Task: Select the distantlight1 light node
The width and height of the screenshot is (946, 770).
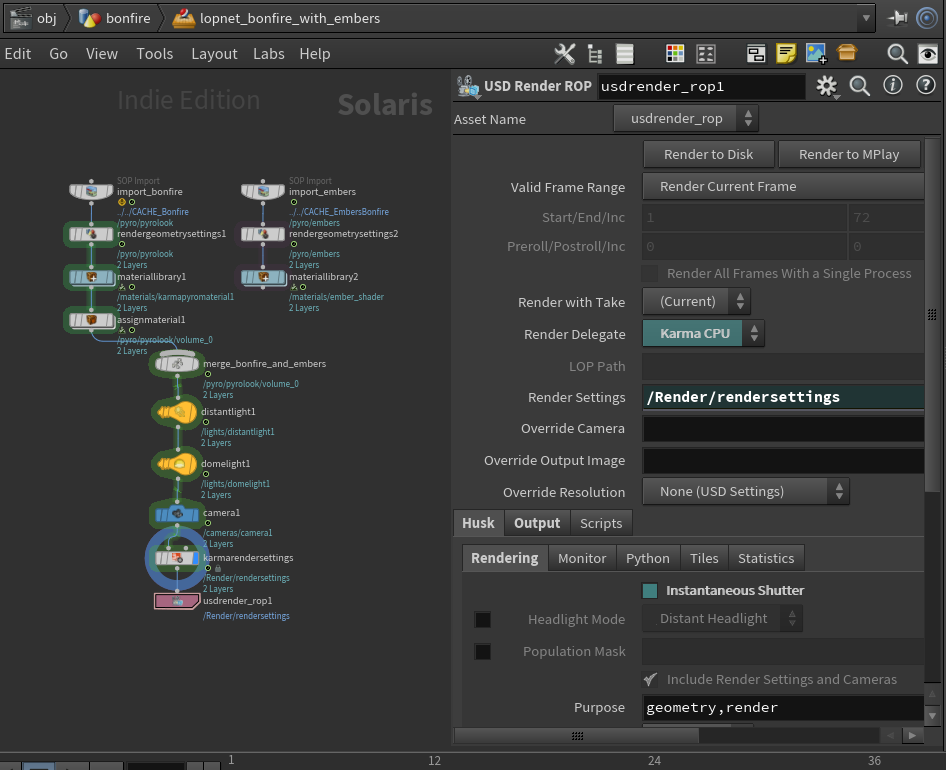Action: coord(177,412)
